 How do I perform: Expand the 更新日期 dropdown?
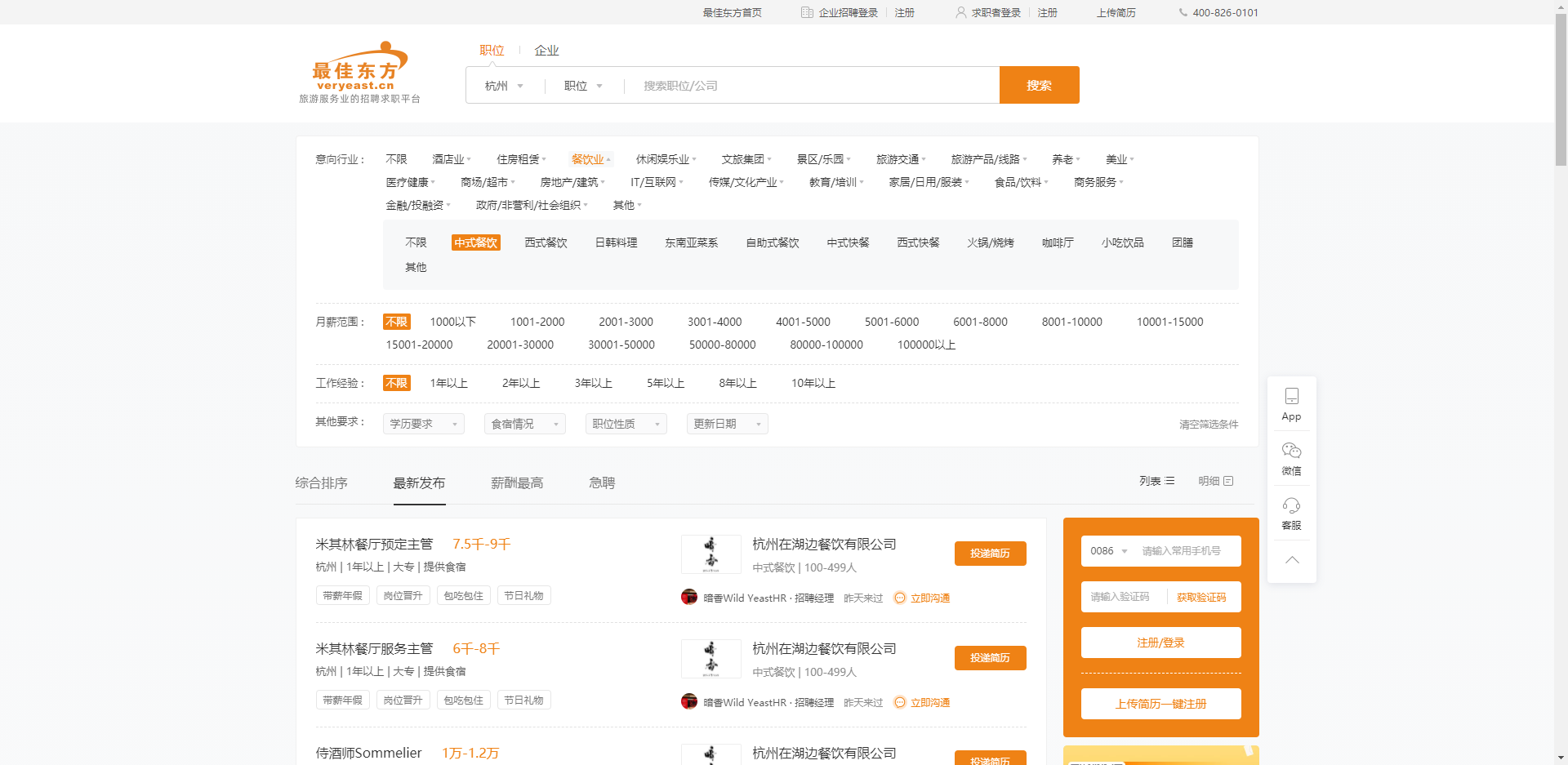[x=728, y=424]
